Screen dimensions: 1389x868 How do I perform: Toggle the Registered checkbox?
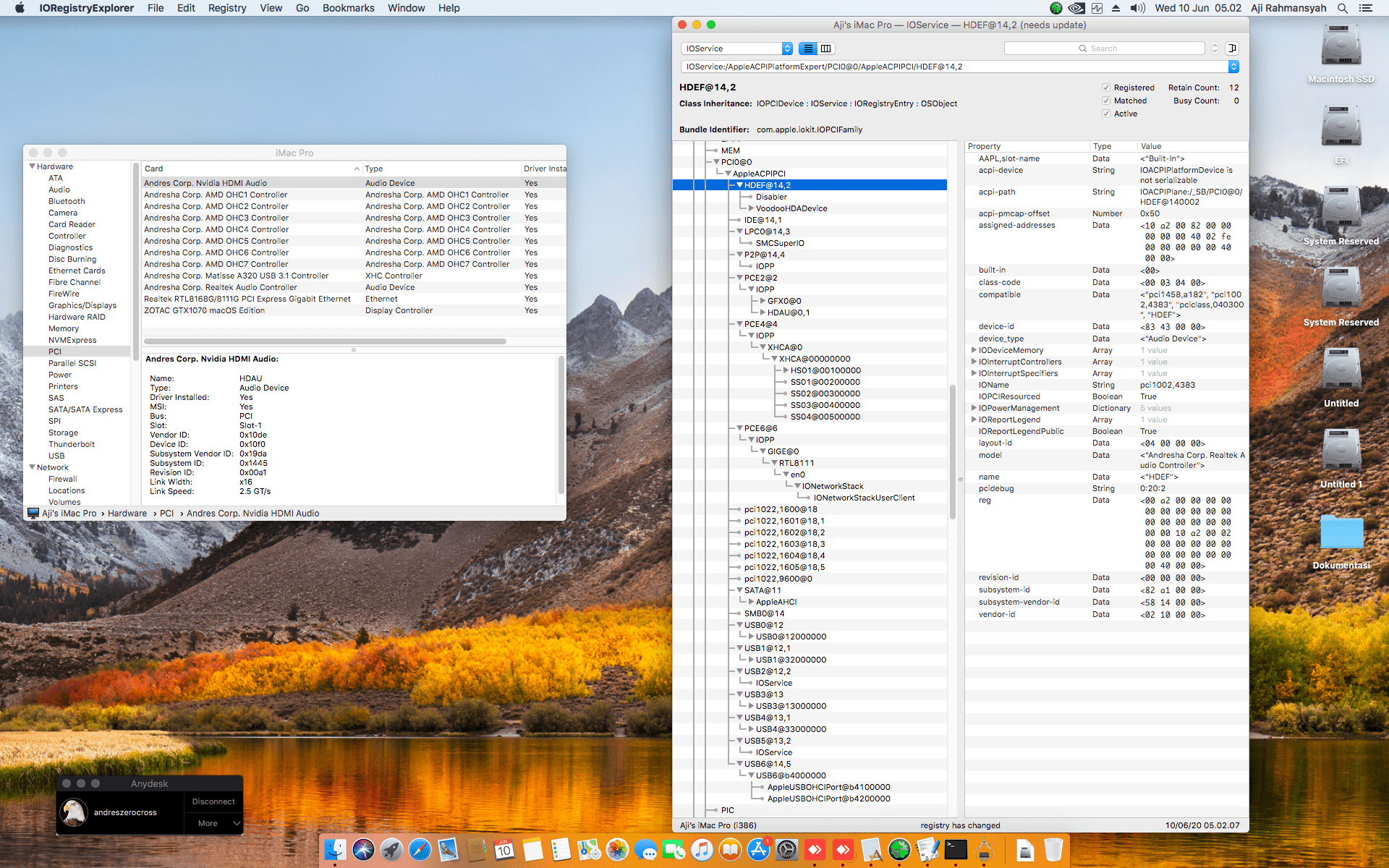(1106, 88)
